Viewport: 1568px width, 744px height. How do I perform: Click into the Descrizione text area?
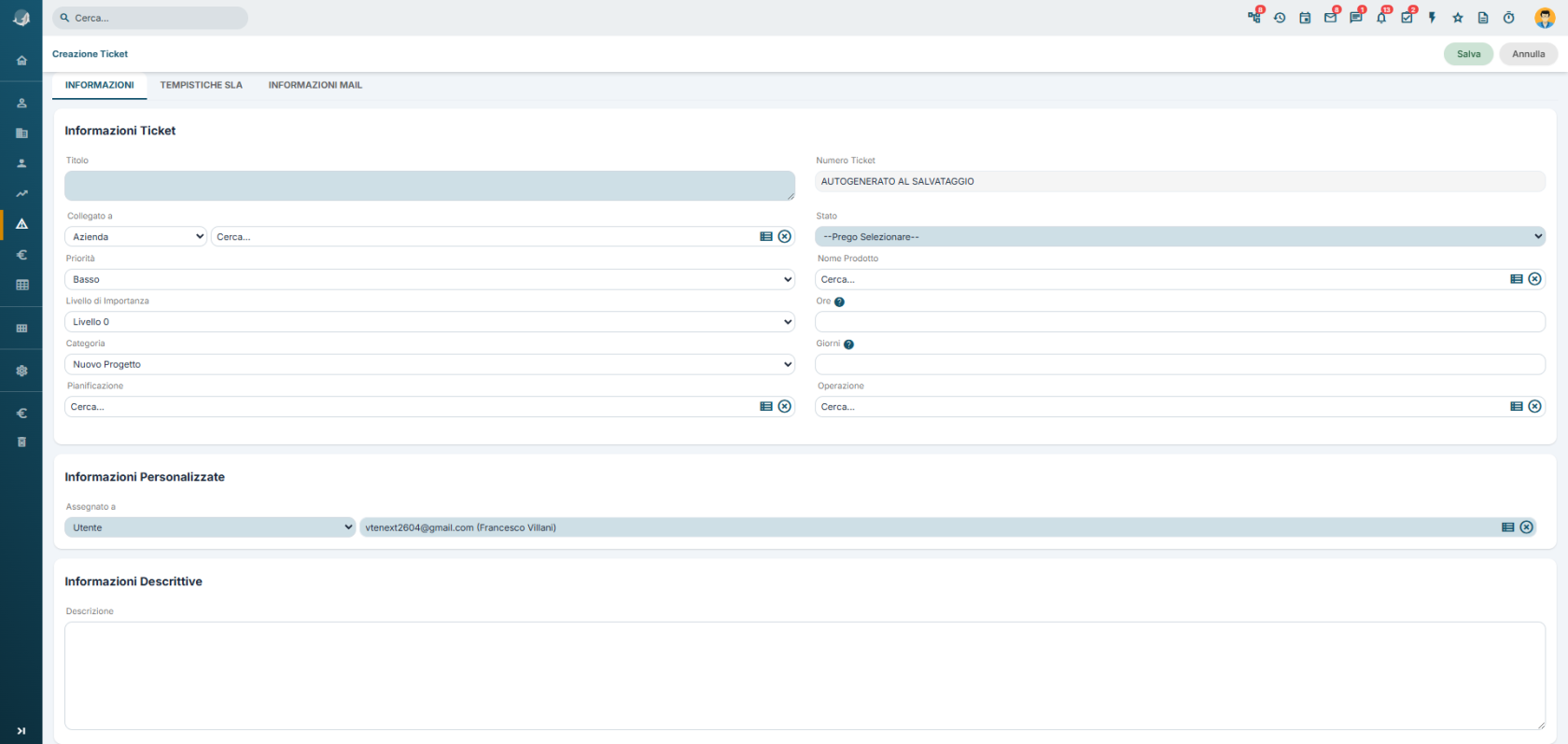[x=805, y=676]
